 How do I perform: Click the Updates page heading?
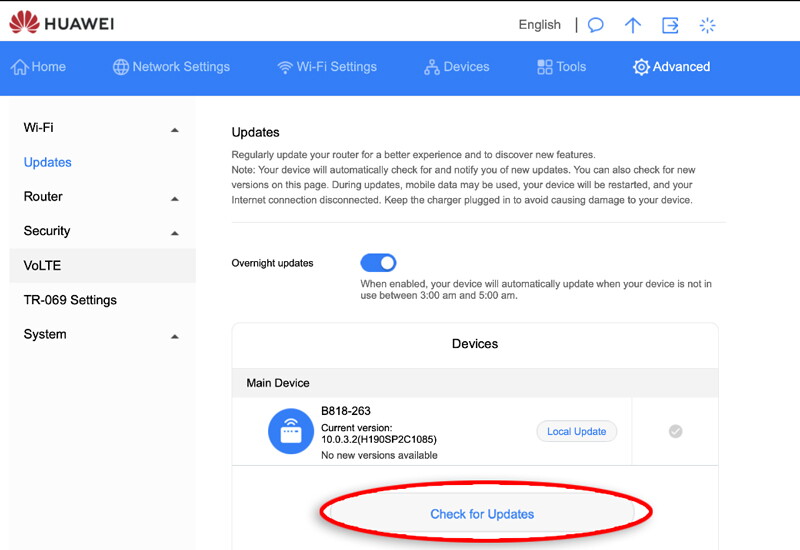256,132
